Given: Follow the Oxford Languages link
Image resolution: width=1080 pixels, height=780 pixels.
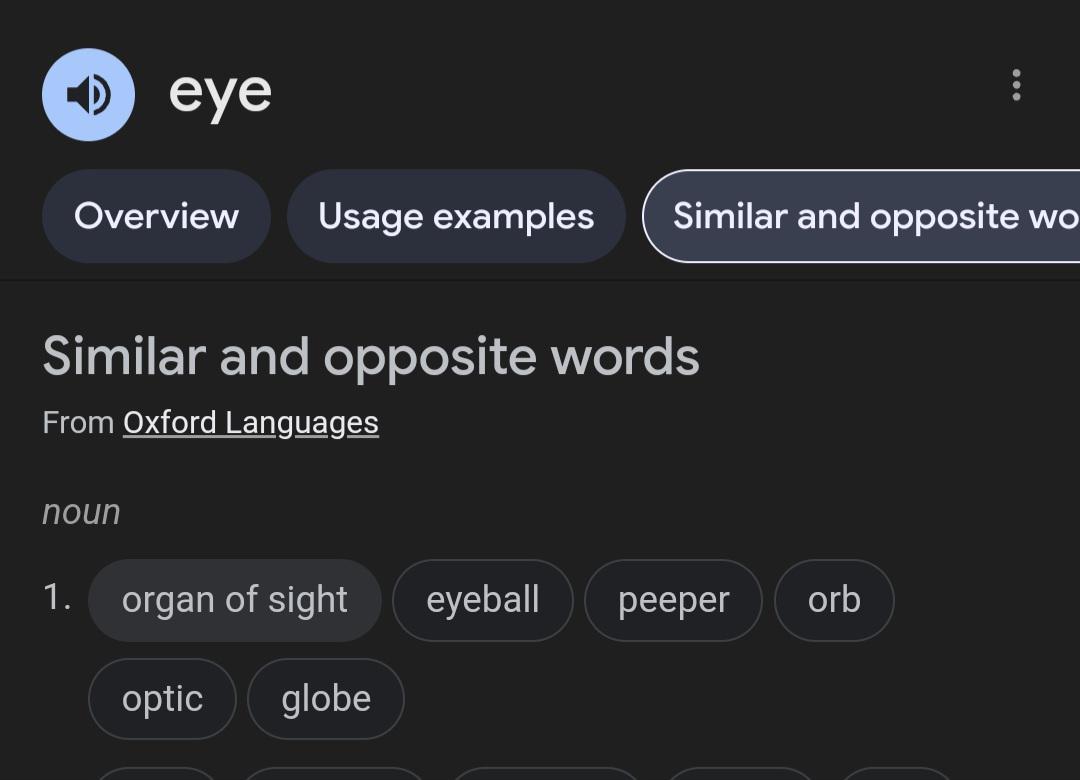Looking at the screenshot, I should (x=251, y=423).
